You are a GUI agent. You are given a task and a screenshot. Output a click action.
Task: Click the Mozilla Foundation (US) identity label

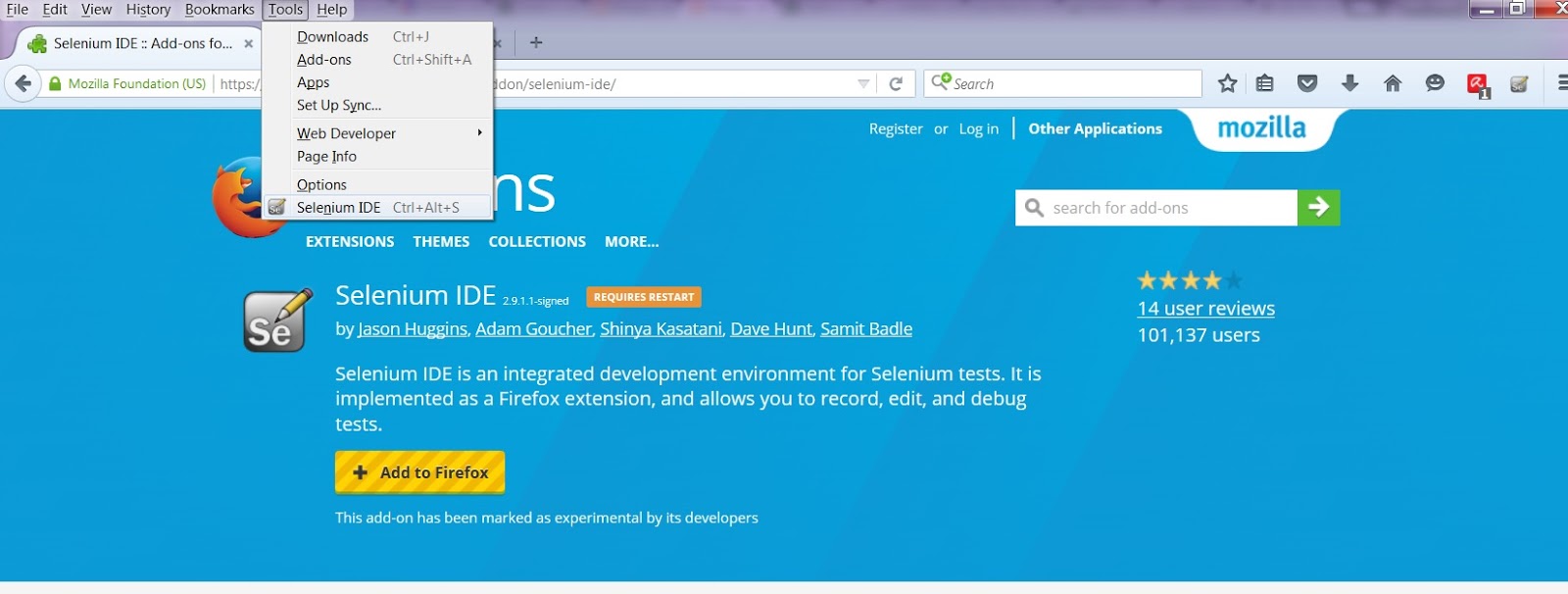coord(137,84)
